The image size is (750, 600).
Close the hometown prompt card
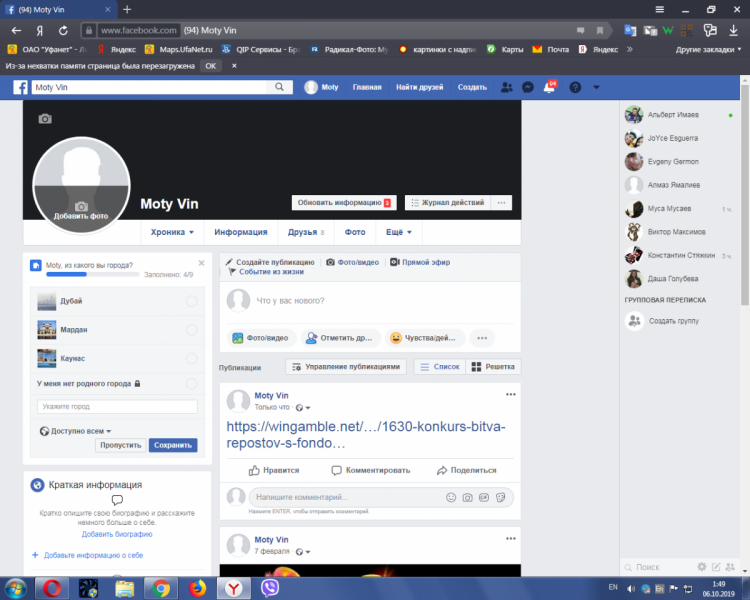point(201,263)
